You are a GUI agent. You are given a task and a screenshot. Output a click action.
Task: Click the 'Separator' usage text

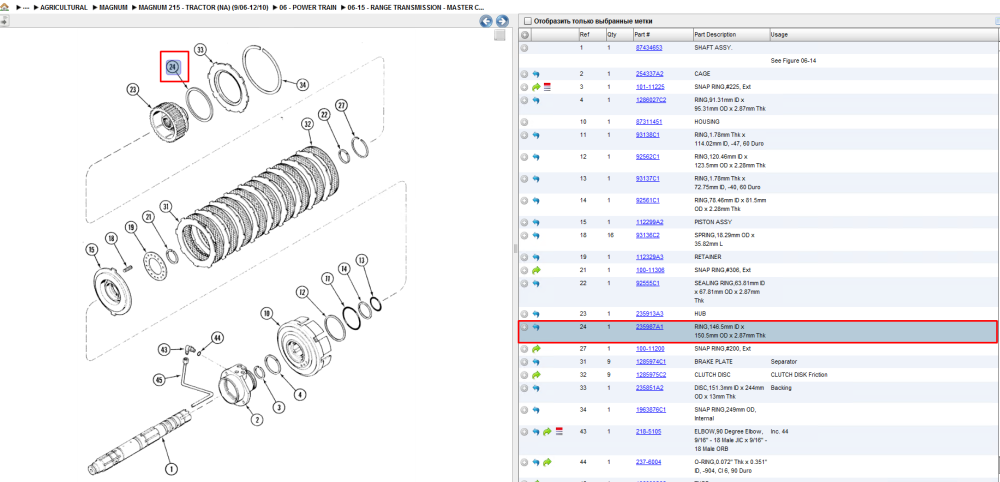[x=783, y=362]
